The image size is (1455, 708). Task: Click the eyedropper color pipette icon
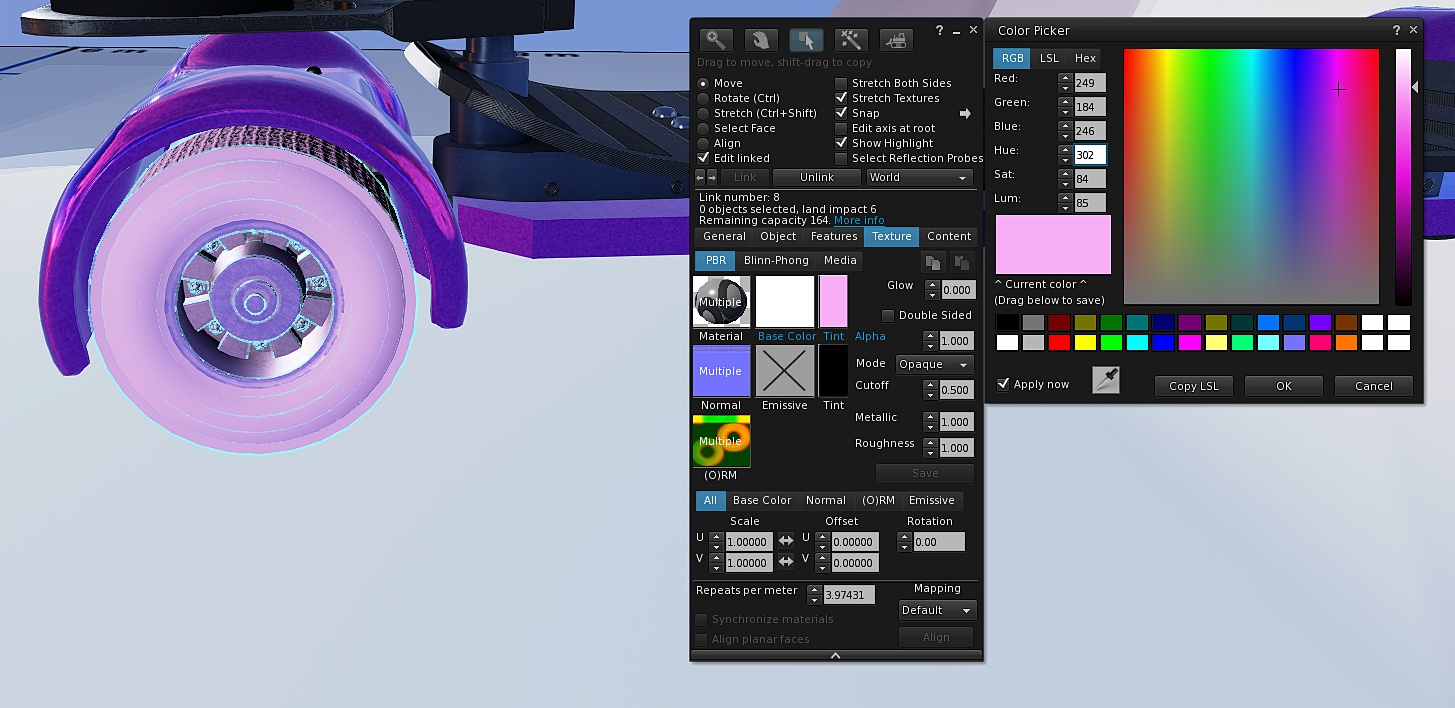click(1105, 380)
